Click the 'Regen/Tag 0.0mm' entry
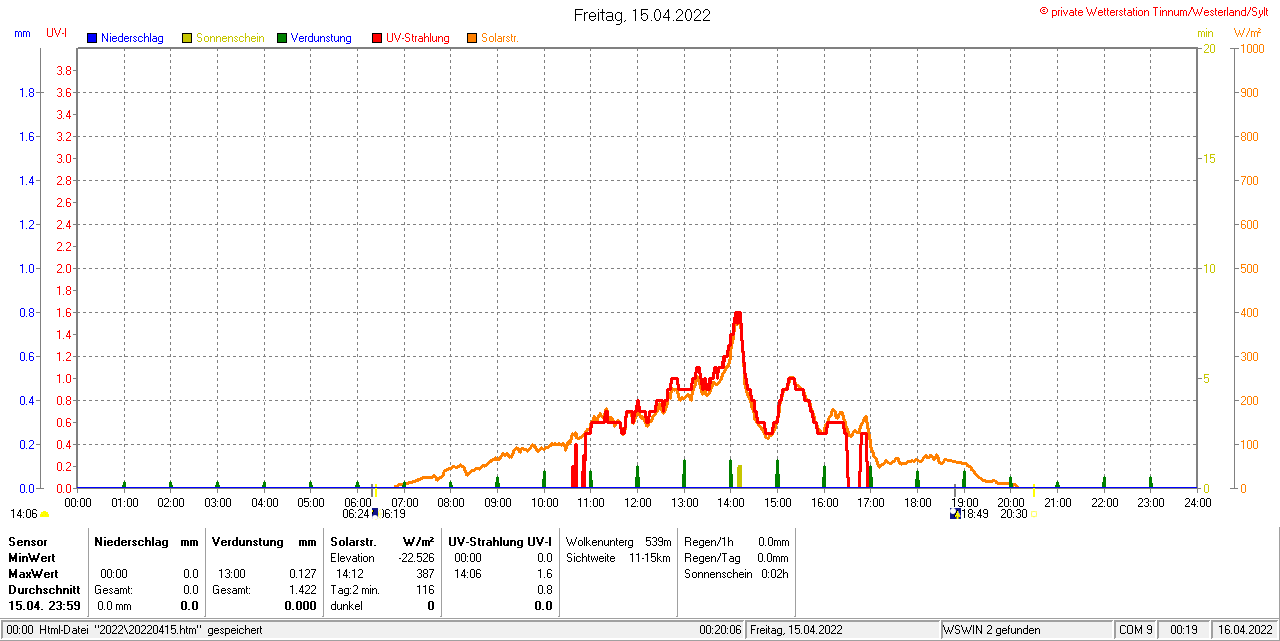 pos(736,558)
